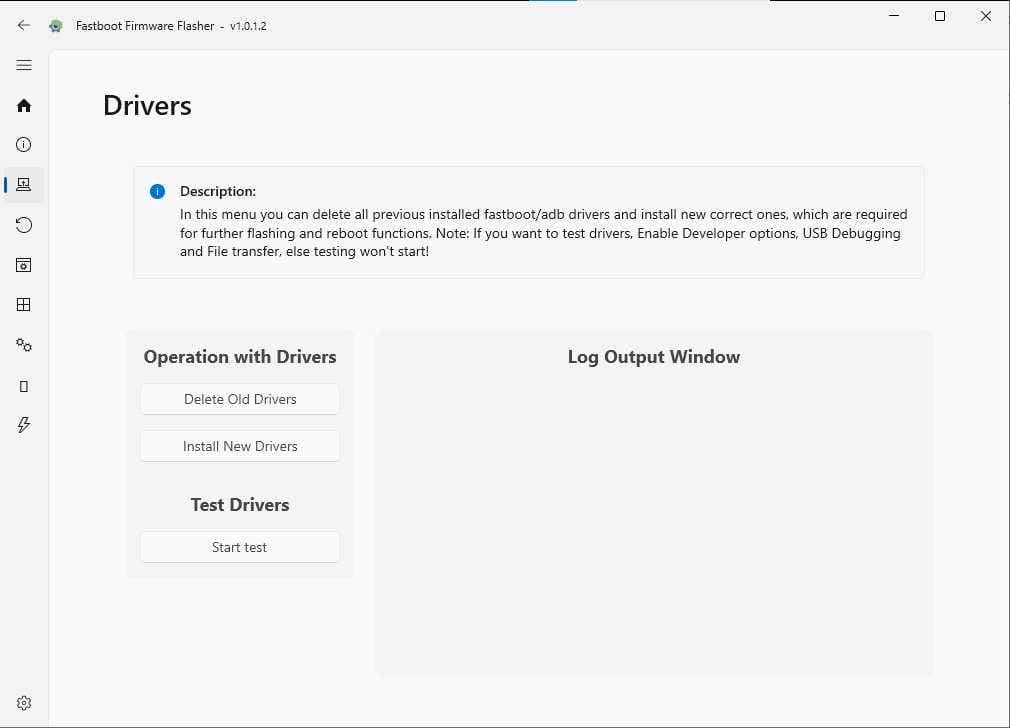Select the firmware archive icon in sidebar
The width and height of the screenshot is (1010, 728).
click(x=23, y=264)
